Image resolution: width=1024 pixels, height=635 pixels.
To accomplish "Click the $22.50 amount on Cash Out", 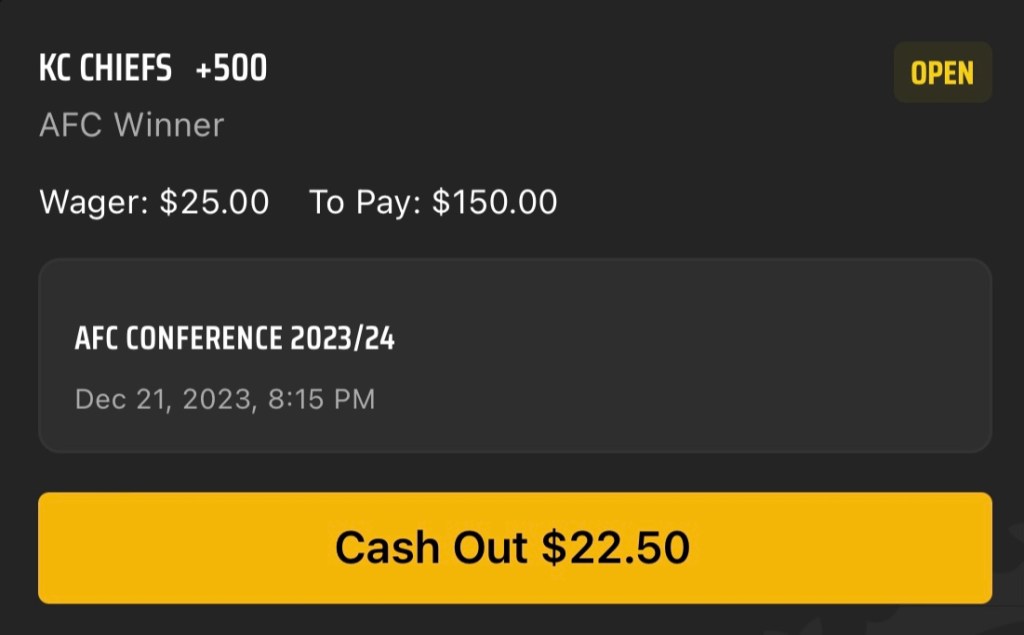I will click(615, 548).
